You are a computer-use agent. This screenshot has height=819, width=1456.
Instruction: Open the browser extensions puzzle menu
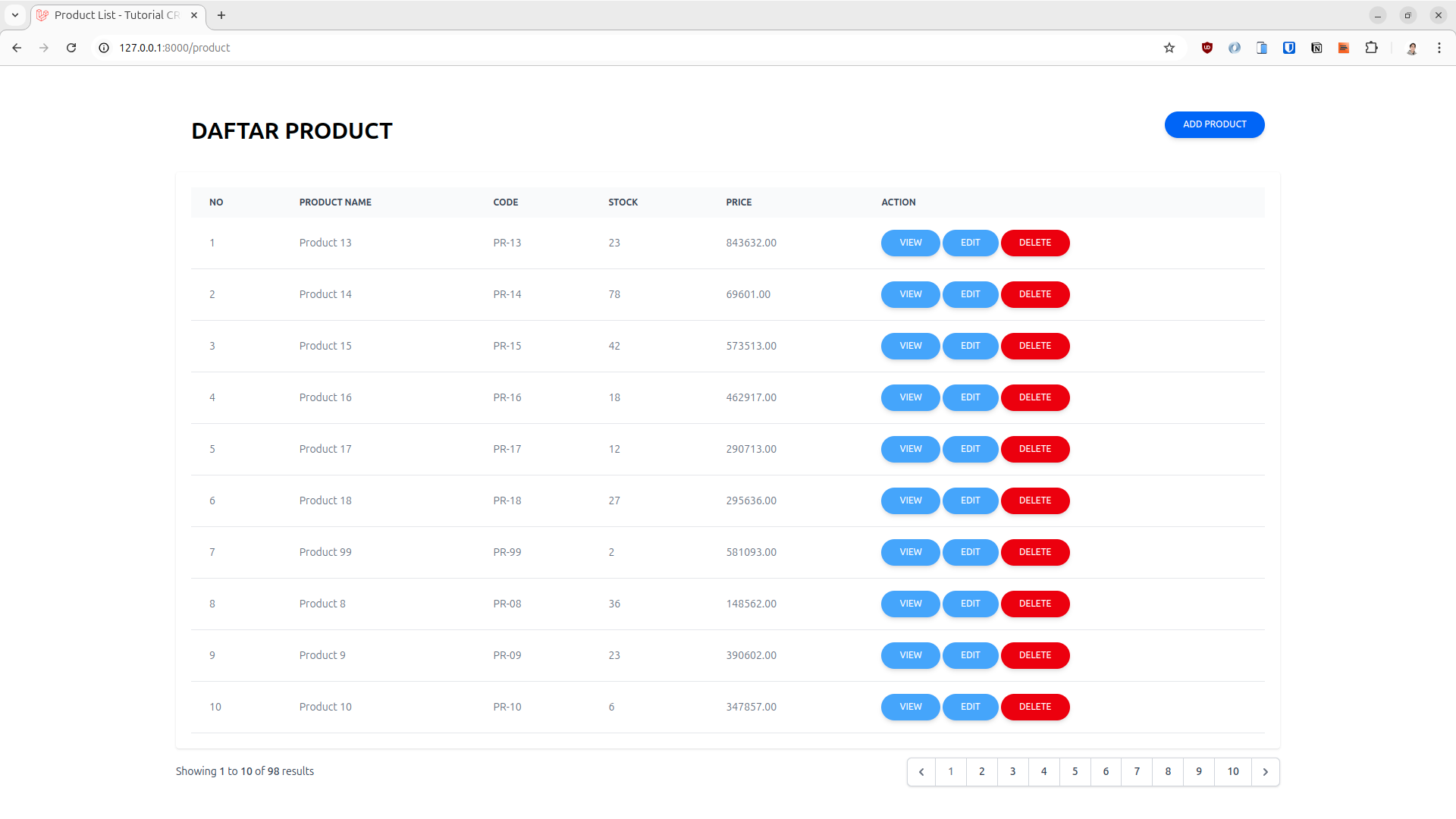(1372, 47)
